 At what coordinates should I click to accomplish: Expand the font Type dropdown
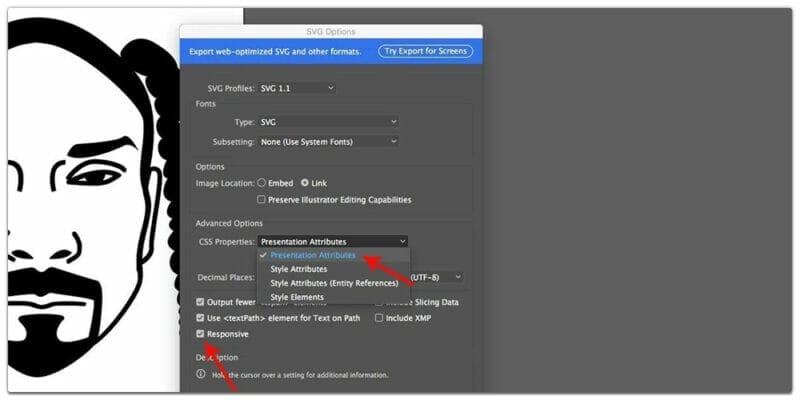pyautogui.click(x=328, y=121)
